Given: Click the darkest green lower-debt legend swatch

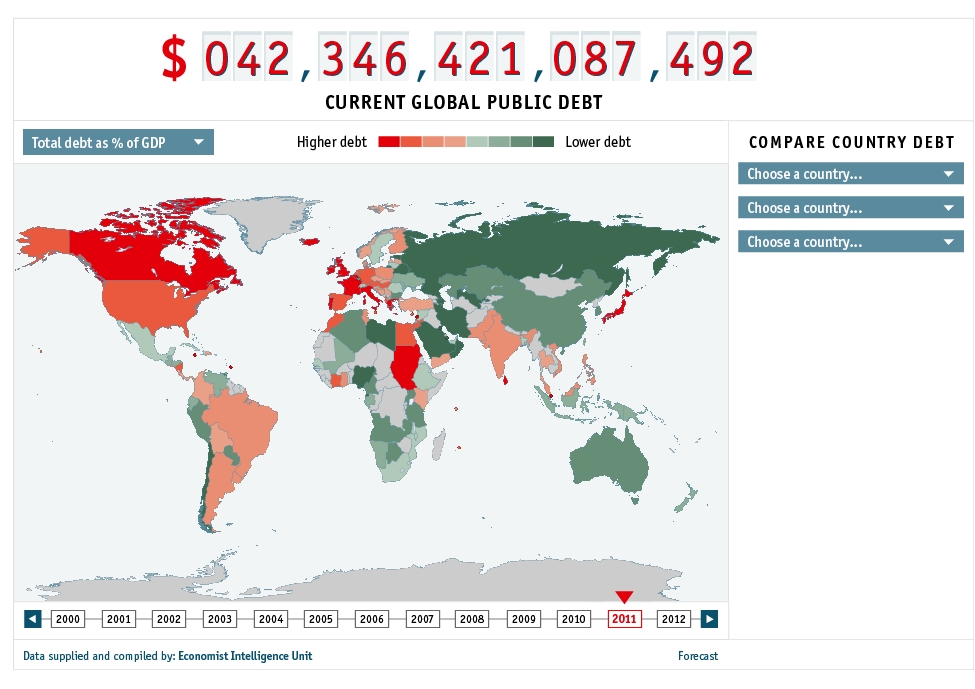Looking at the screenshot, I should point(543,142).
